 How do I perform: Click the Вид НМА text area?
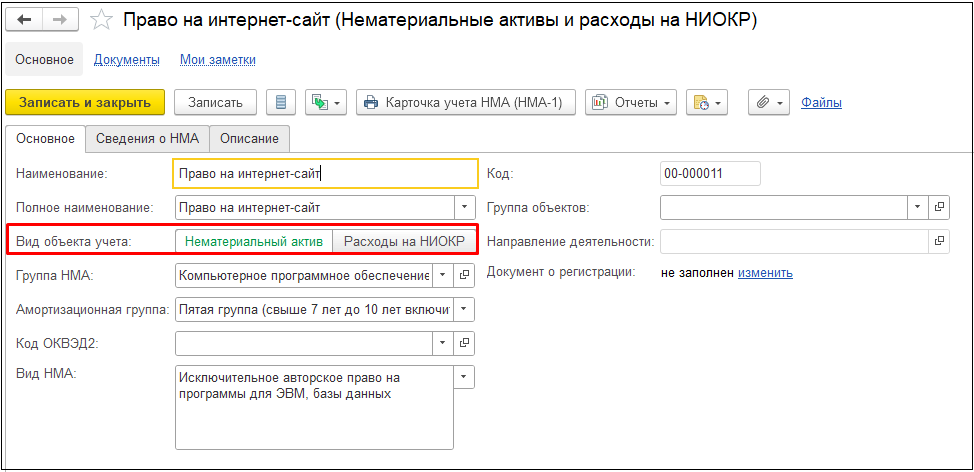pyautogui.click(x=315, y=407)
